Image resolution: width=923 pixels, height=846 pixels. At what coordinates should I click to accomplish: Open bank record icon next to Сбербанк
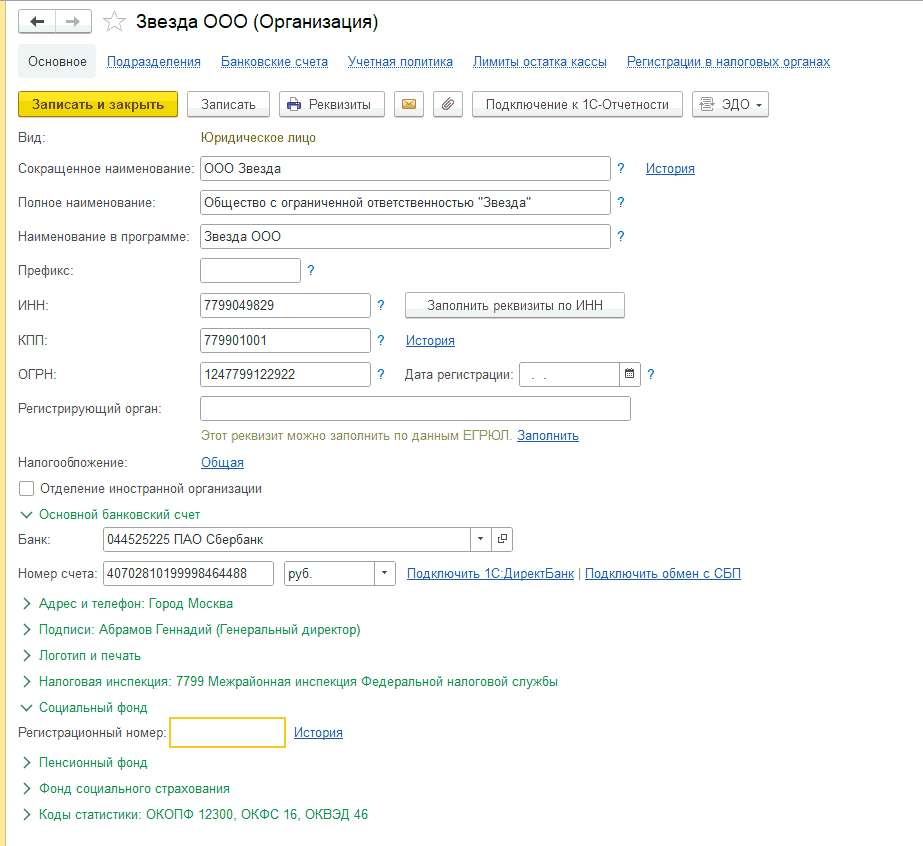pos(502,539)
